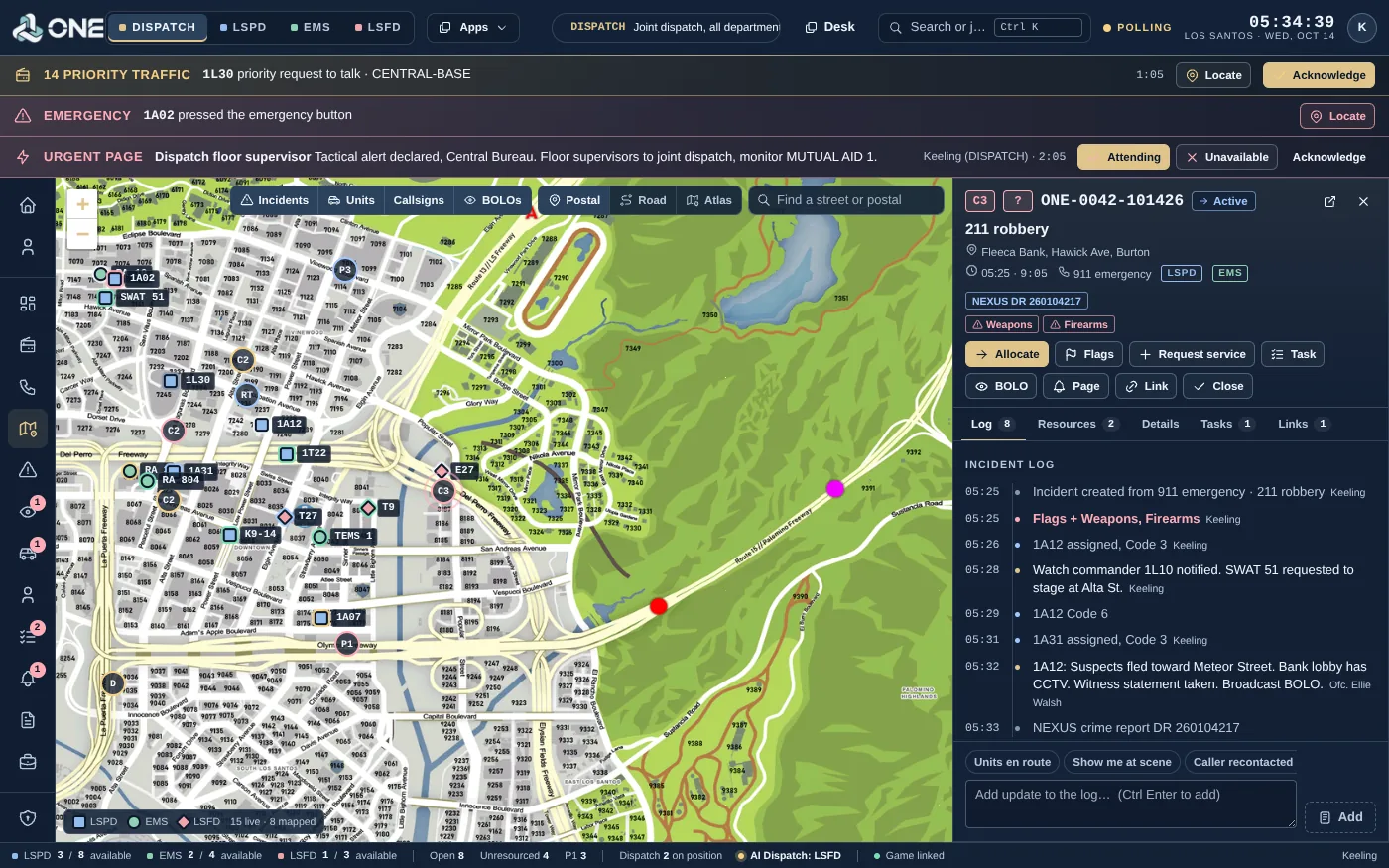
Task: Zoom in on the map
Action: (x=82, y=205)
